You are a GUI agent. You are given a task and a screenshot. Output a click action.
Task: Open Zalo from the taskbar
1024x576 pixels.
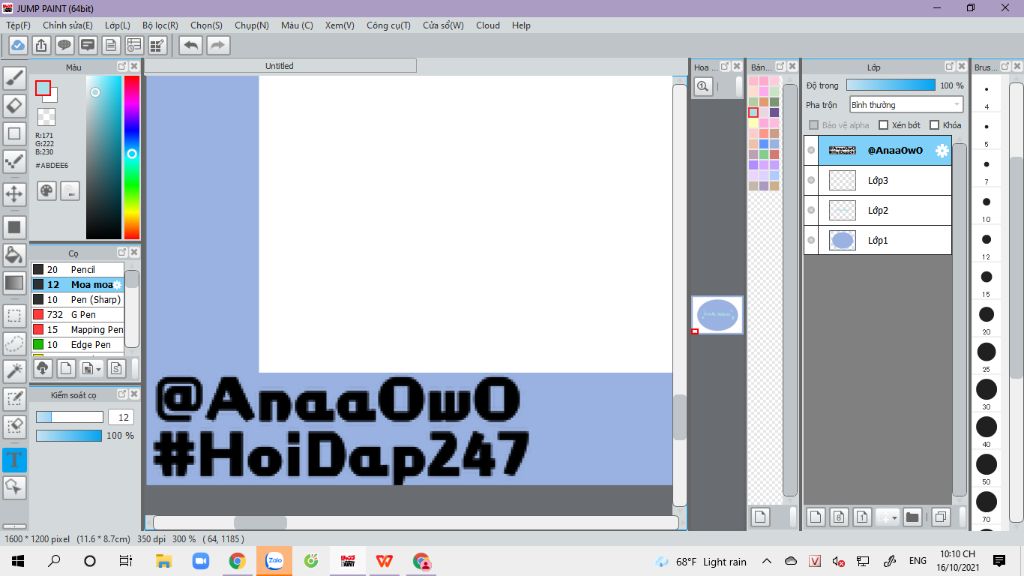(274, 561)
